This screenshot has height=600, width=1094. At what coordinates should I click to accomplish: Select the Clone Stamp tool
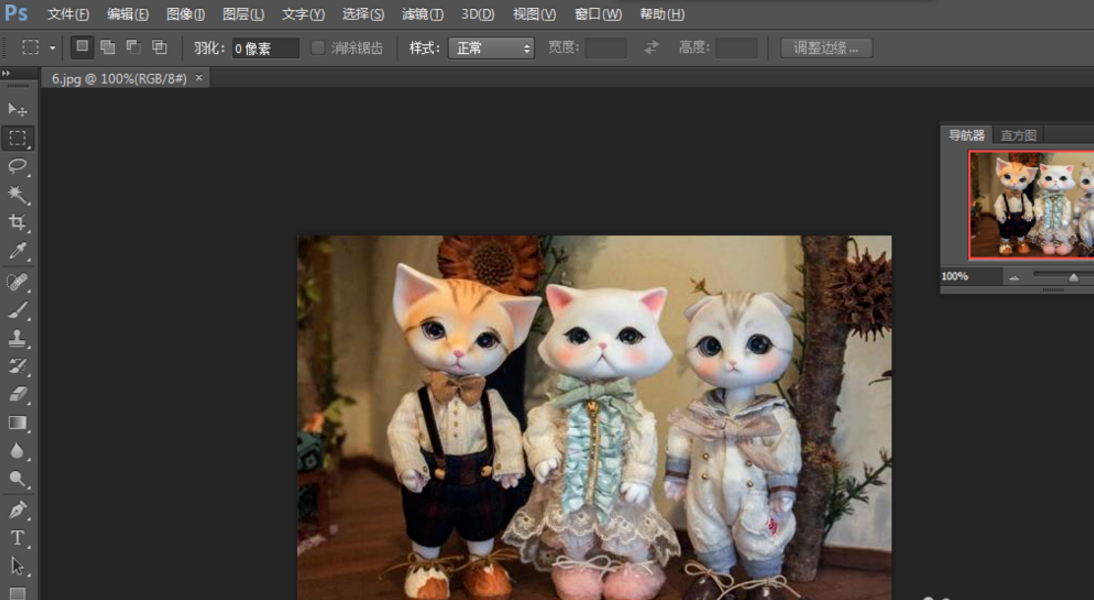(17, 338)
